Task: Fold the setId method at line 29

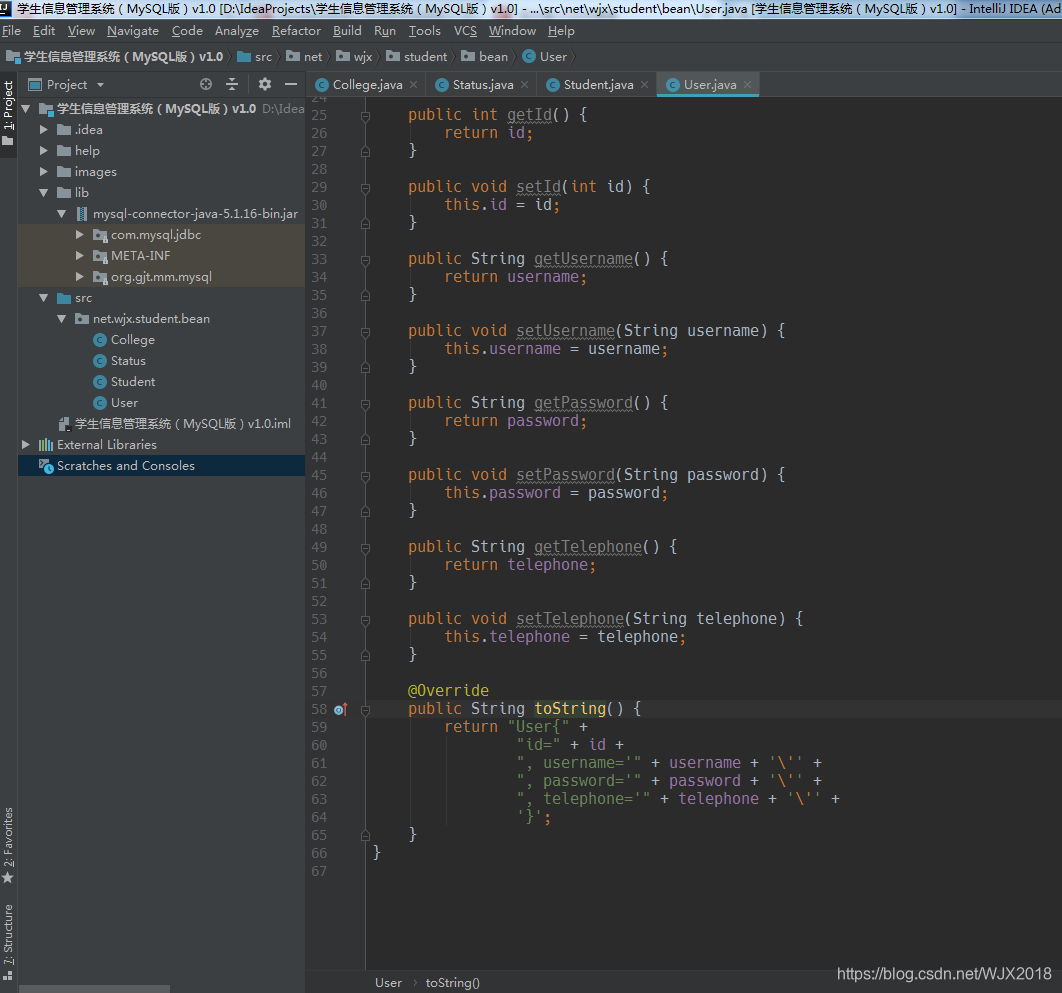Action: click(x=365, y=188)
